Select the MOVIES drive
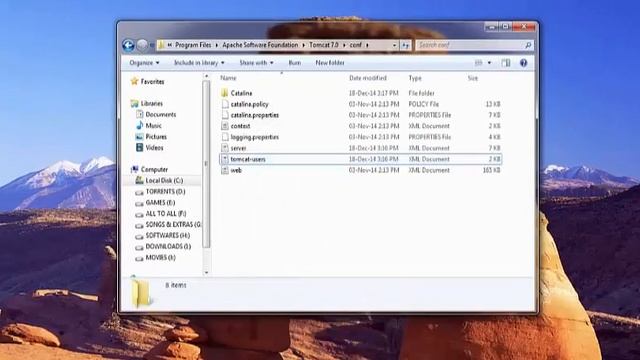The image size is (640, 360). (160, 258)
